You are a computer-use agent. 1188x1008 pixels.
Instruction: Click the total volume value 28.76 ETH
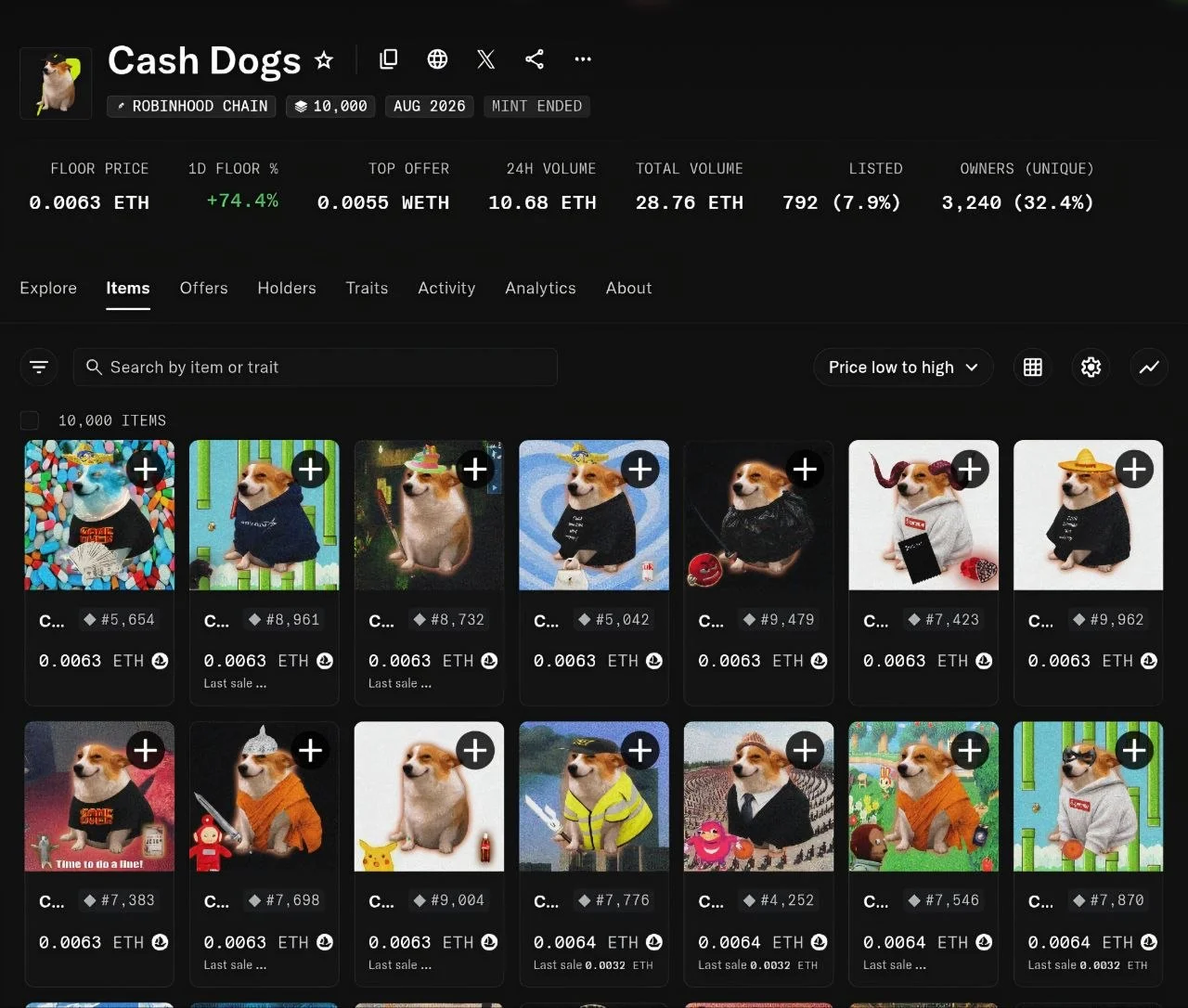(x=690, y=202)
